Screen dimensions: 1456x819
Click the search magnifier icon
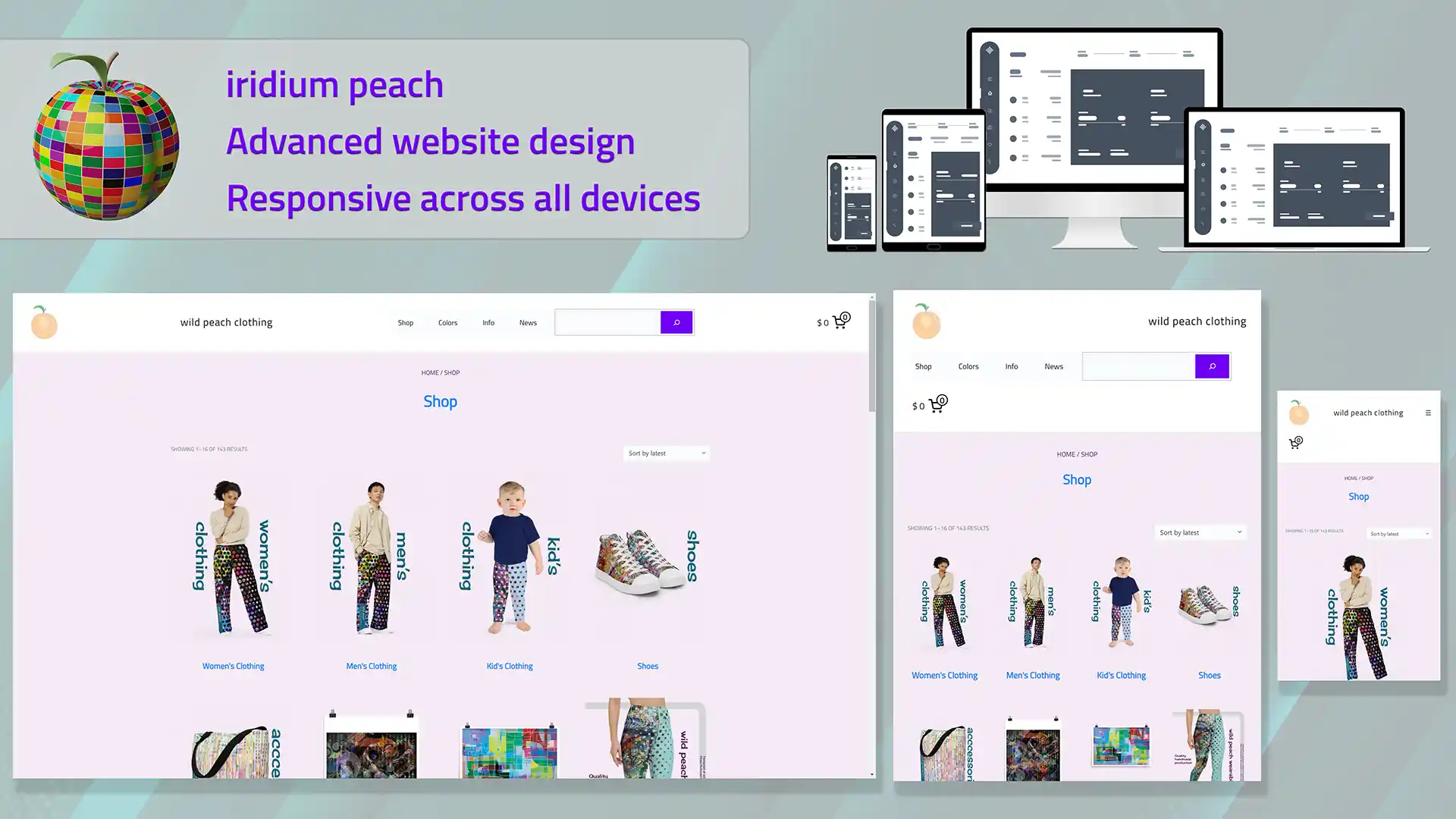pos(676,322)
